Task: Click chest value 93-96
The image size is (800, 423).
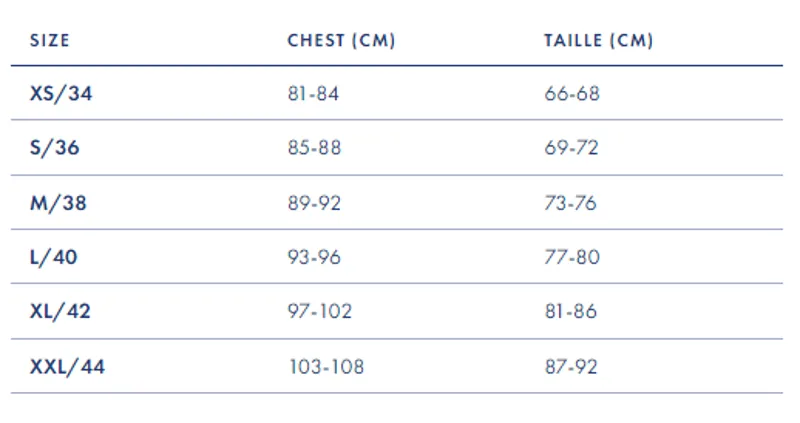Action: click(x=314, y=257)
